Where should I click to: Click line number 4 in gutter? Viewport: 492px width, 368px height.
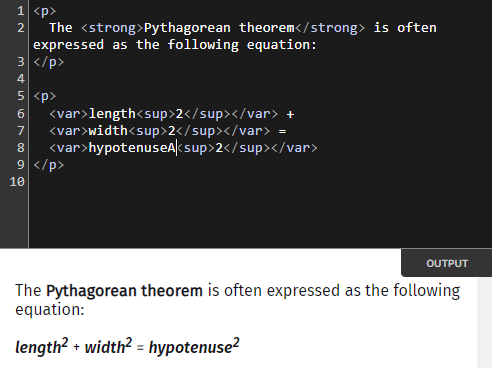point(21,79)
